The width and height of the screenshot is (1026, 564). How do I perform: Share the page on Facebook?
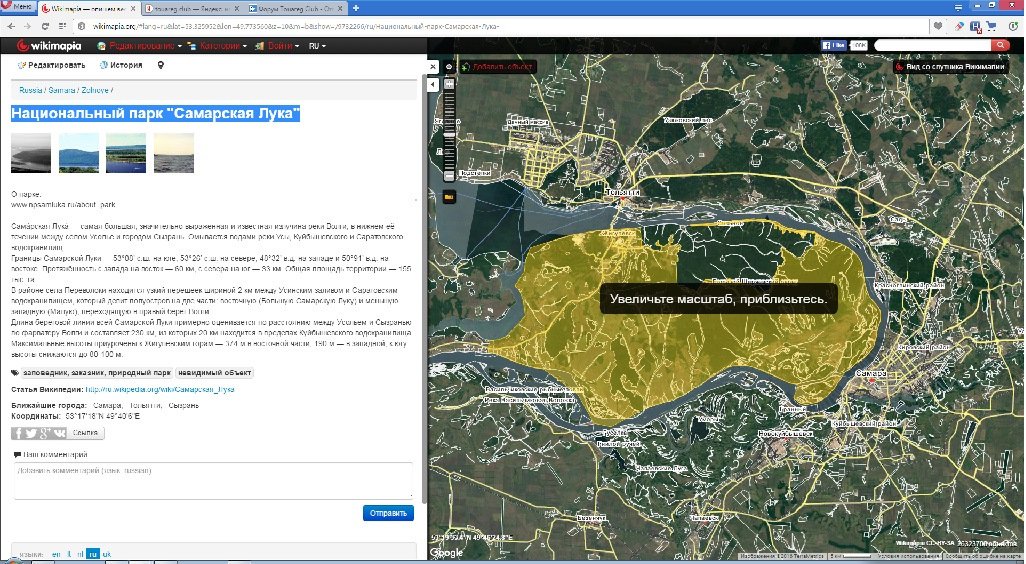pyautogui.click(x=19, y=433)
